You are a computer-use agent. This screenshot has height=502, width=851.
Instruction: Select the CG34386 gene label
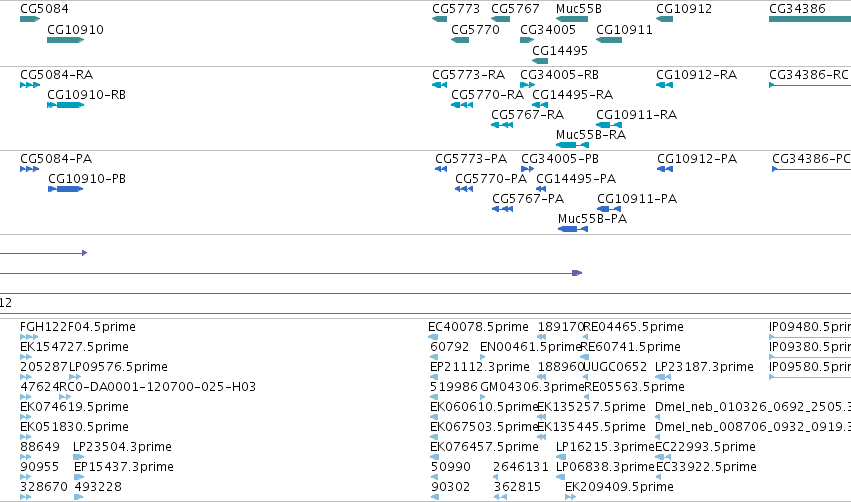pos(797,9)
